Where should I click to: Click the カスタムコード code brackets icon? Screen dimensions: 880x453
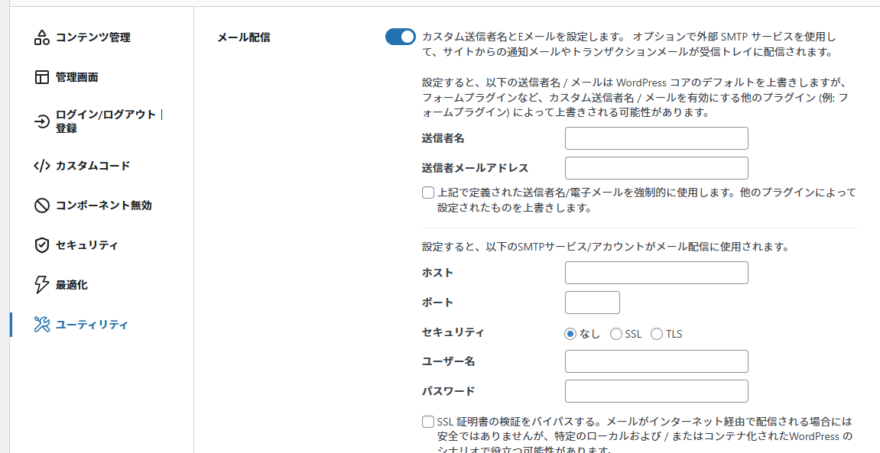(x=41, y=166)
